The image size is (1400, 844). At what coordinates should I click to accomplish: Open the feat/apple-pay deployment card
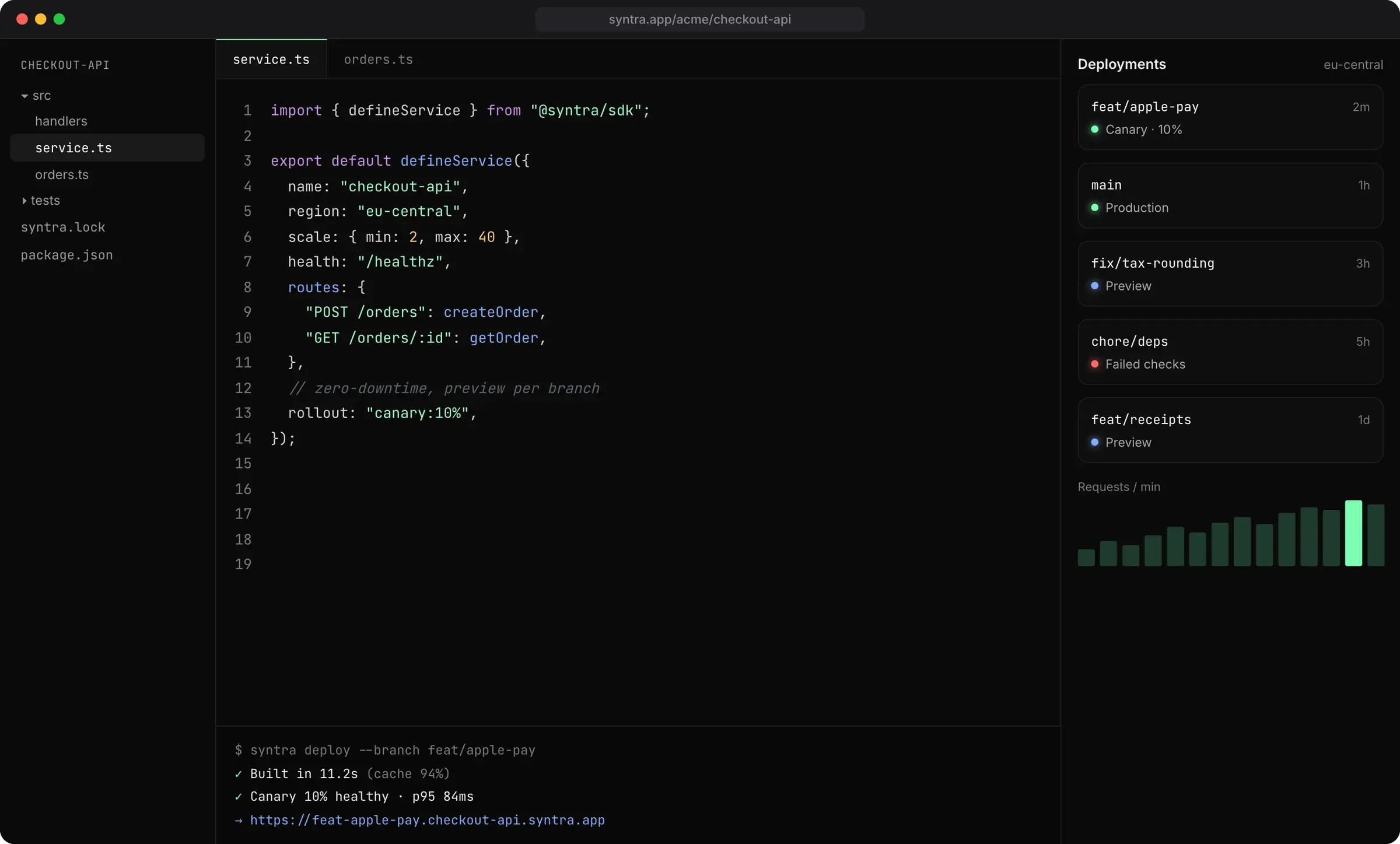pyautogui.click(x=1230, y=117)
